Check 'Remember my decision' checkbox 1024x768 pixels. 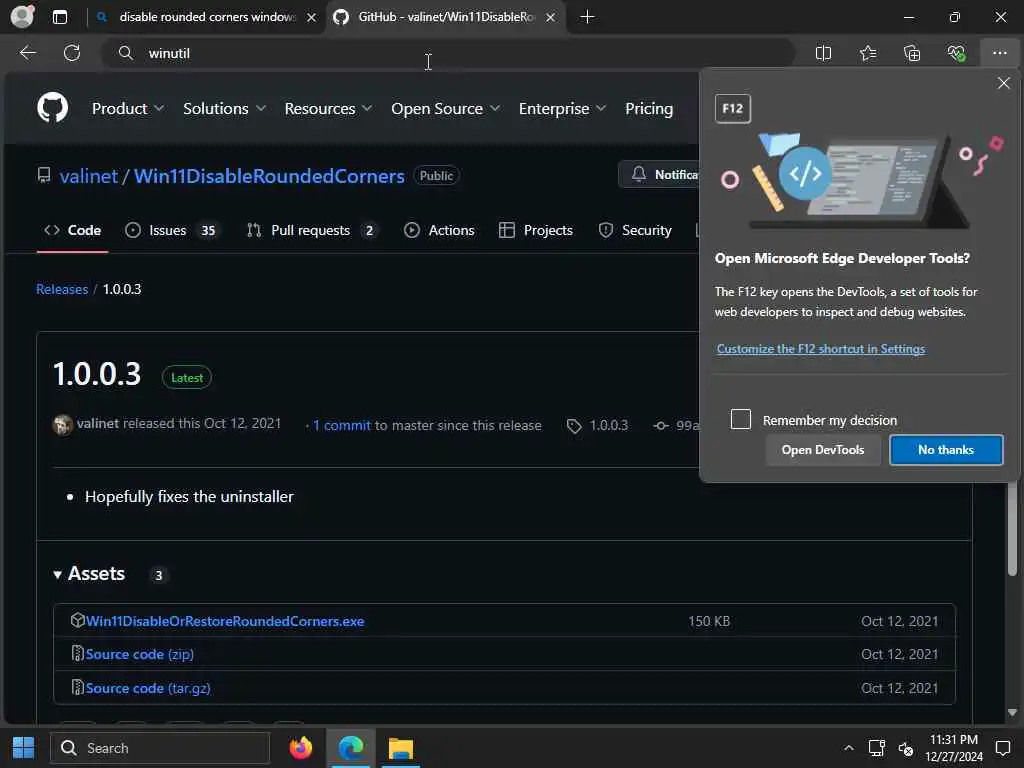(x=741, y=419)
